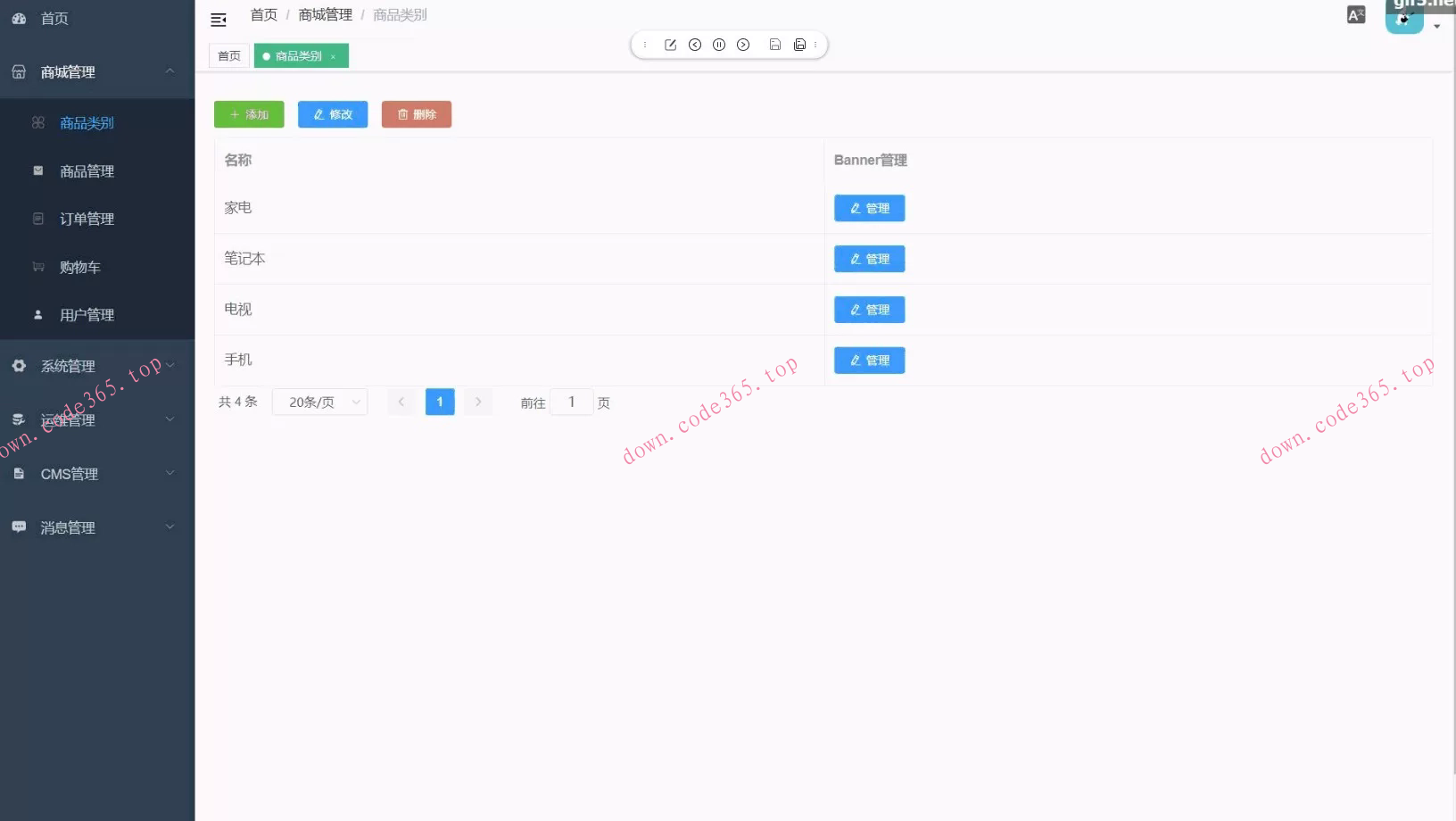
Task: Click the 商品类别 grid icon in sidebar
Action: click(x=38, y=122)
